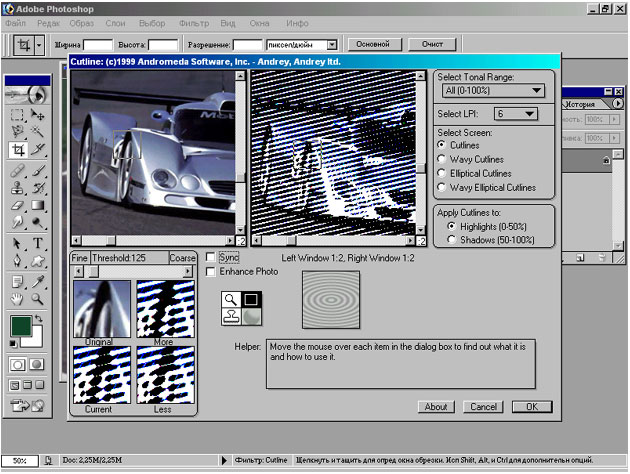630x474 pixels.
Task: Enable the Enhance Photo checkbox
Action: [x=211, y=272]
